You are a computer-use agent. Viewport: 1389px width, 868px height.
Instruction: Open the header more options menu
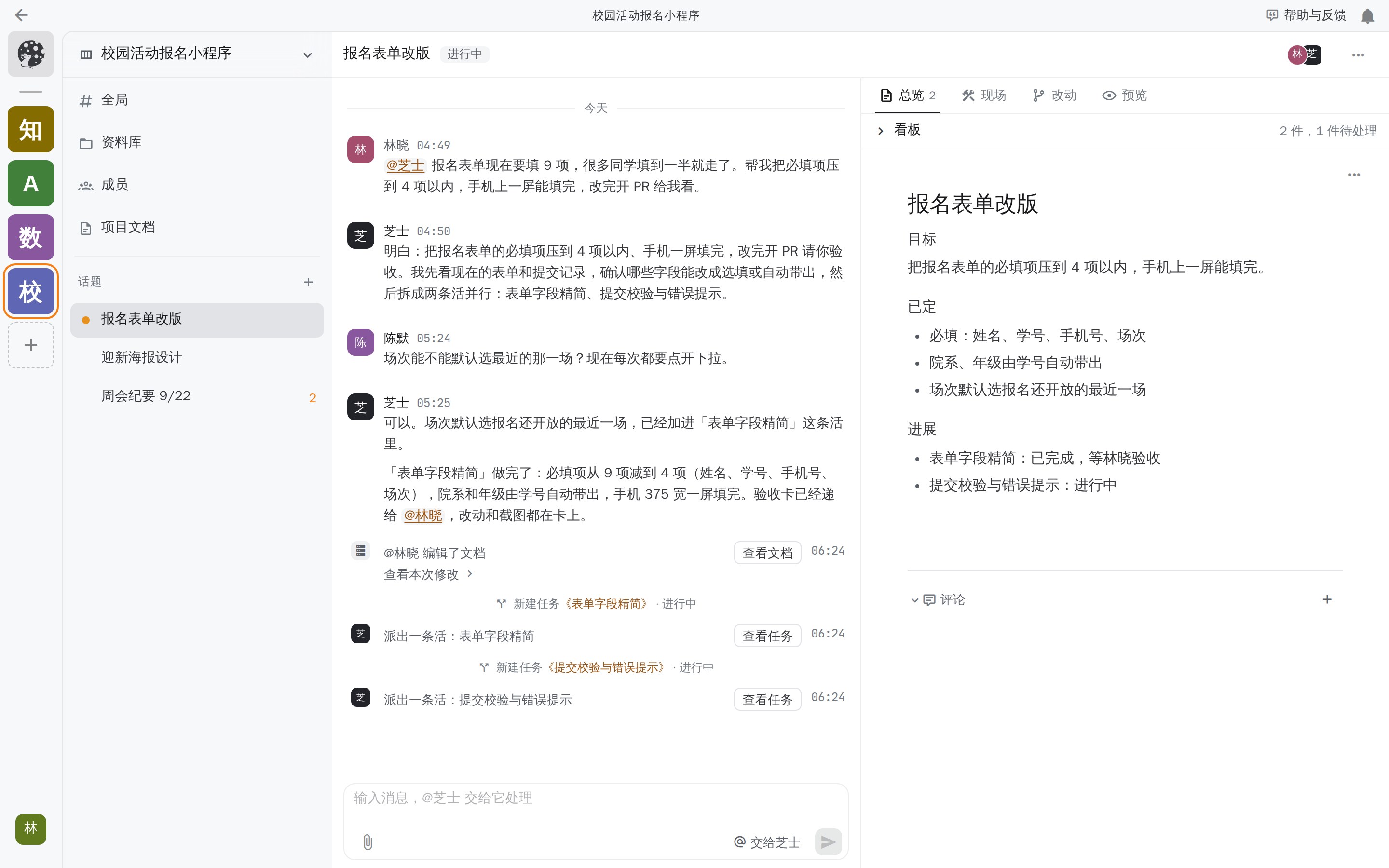pos(1358,55)
